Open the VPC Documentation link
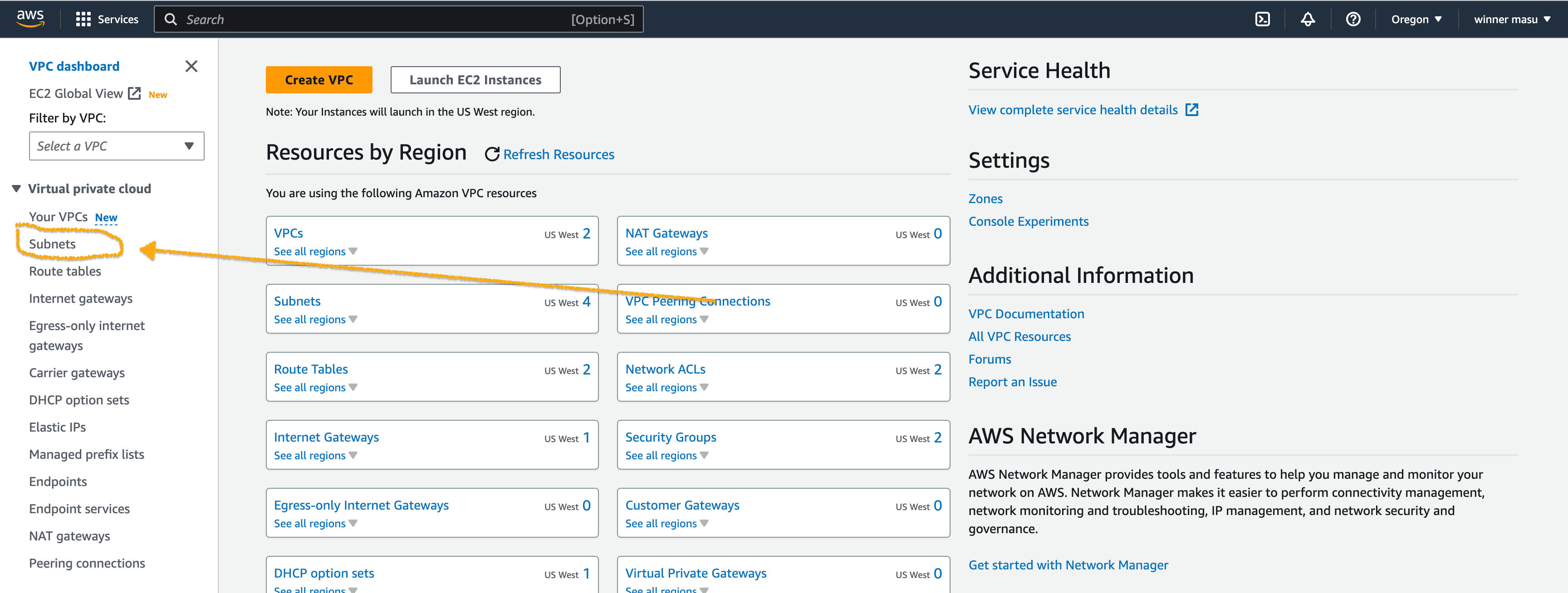The image size is (1568, 593). [1026, 314]
